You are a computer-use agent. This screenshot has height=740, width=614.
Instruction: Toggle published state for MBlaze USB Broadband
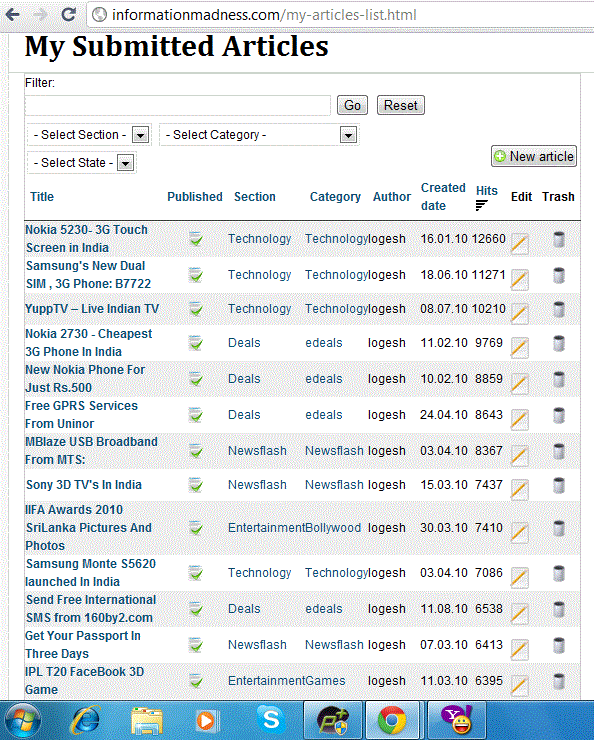click(x=196, y=451)
